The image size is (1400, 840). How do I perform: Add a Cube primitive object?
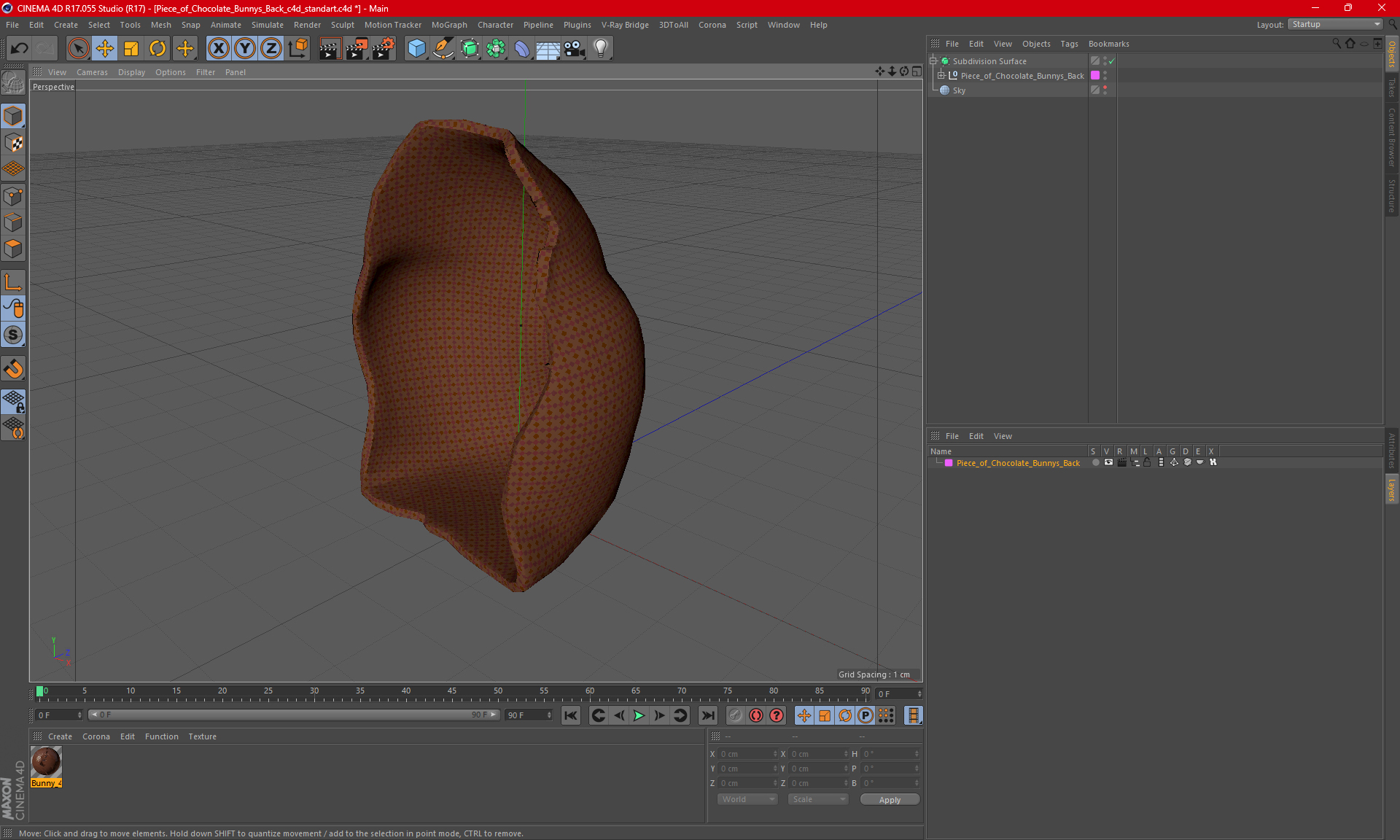tap(416, 49)
